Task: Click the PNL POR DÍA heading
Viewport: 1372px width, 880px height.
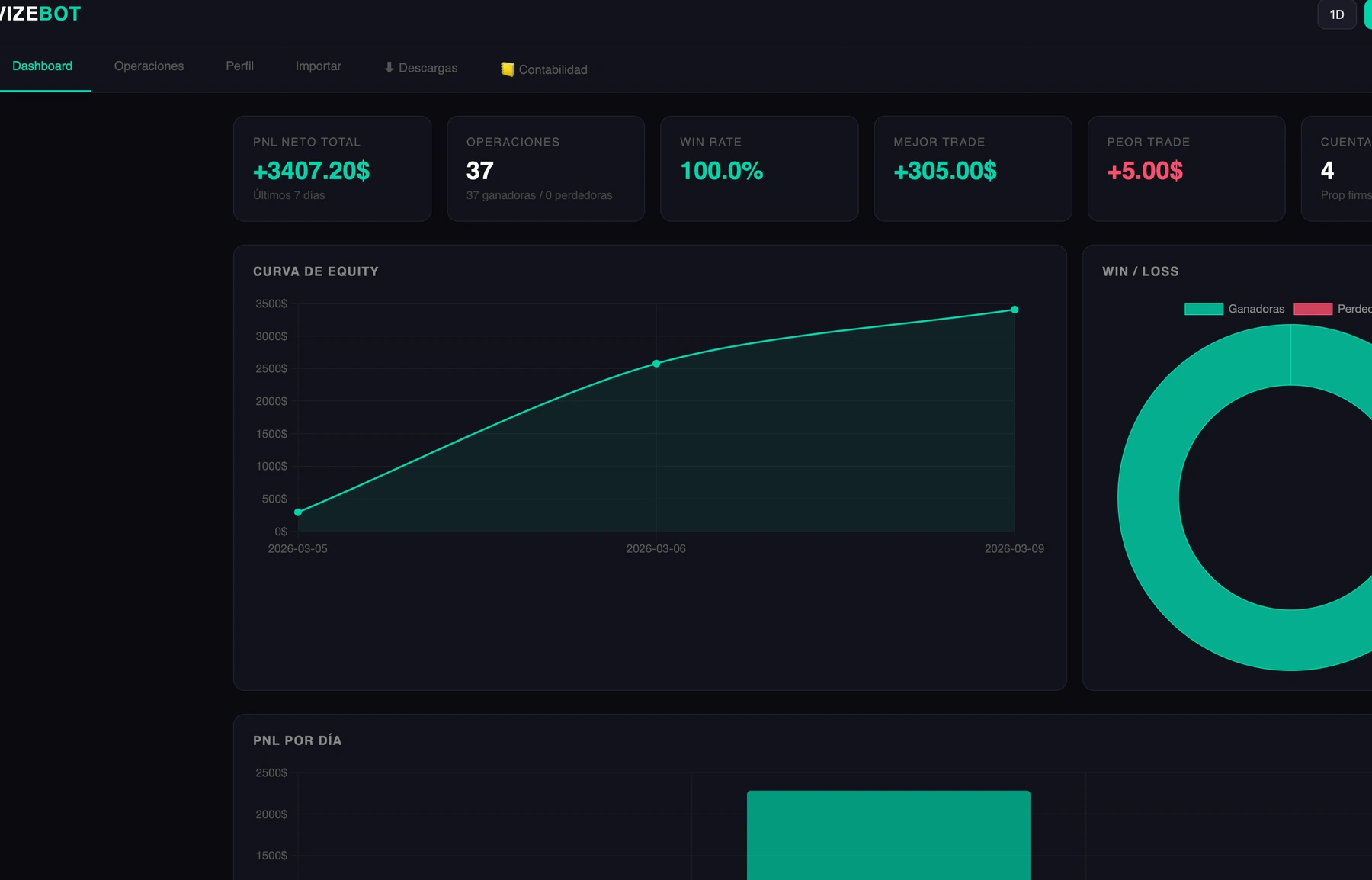Action: (297, 740)
